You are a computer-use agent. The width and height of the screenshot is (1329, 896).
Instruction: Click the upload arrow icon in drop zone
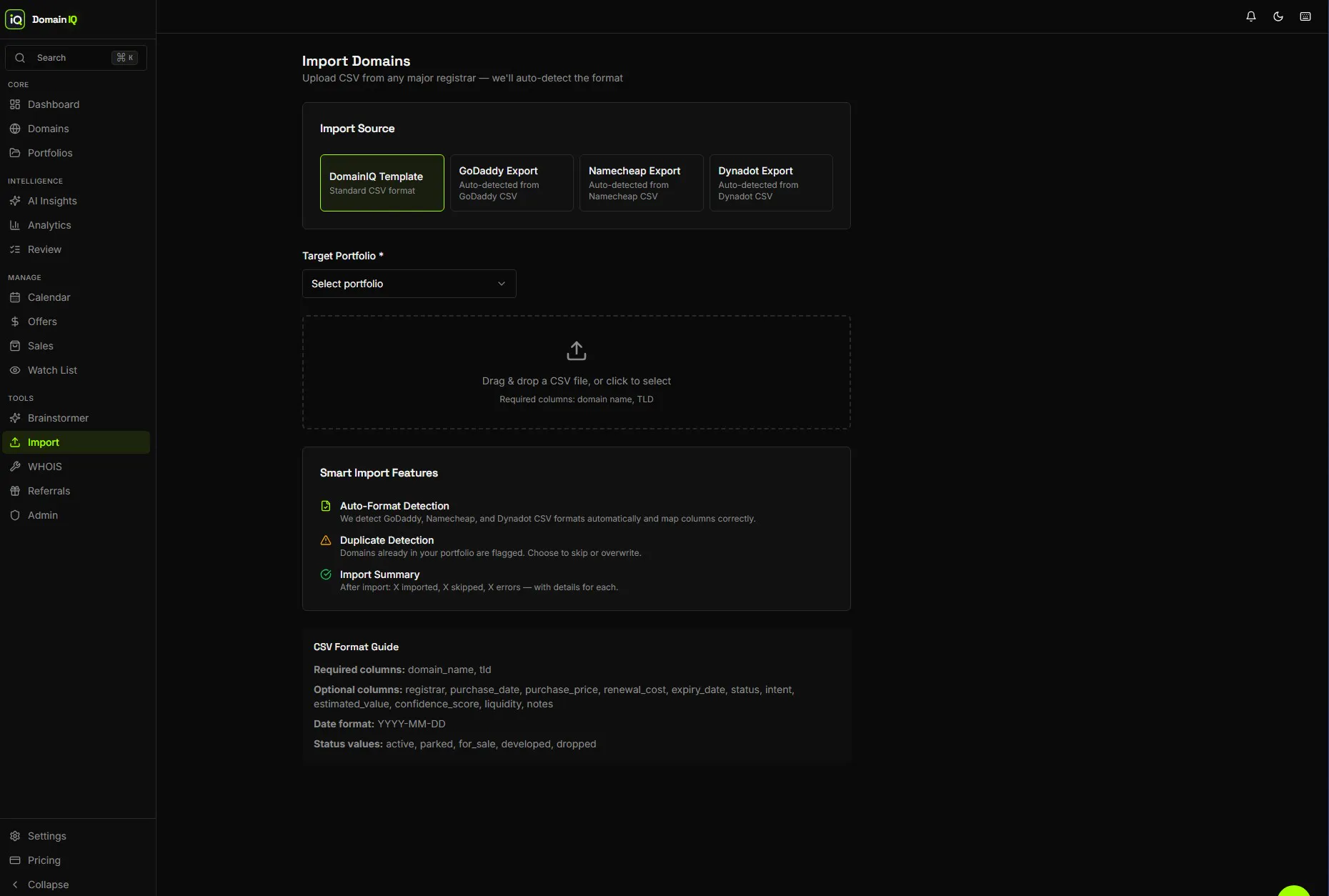click(577, 351)
